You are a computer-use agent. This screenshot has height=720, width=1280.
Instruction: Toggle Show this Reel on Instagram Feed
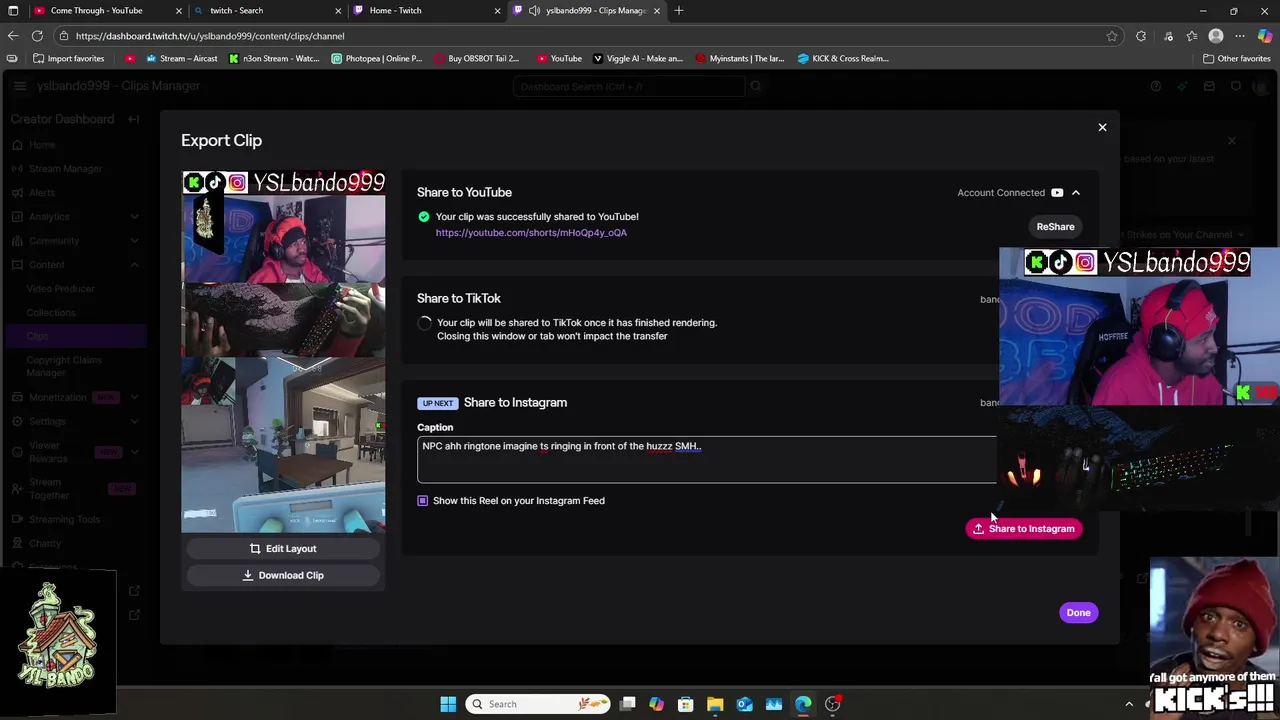tap(422, 501)
